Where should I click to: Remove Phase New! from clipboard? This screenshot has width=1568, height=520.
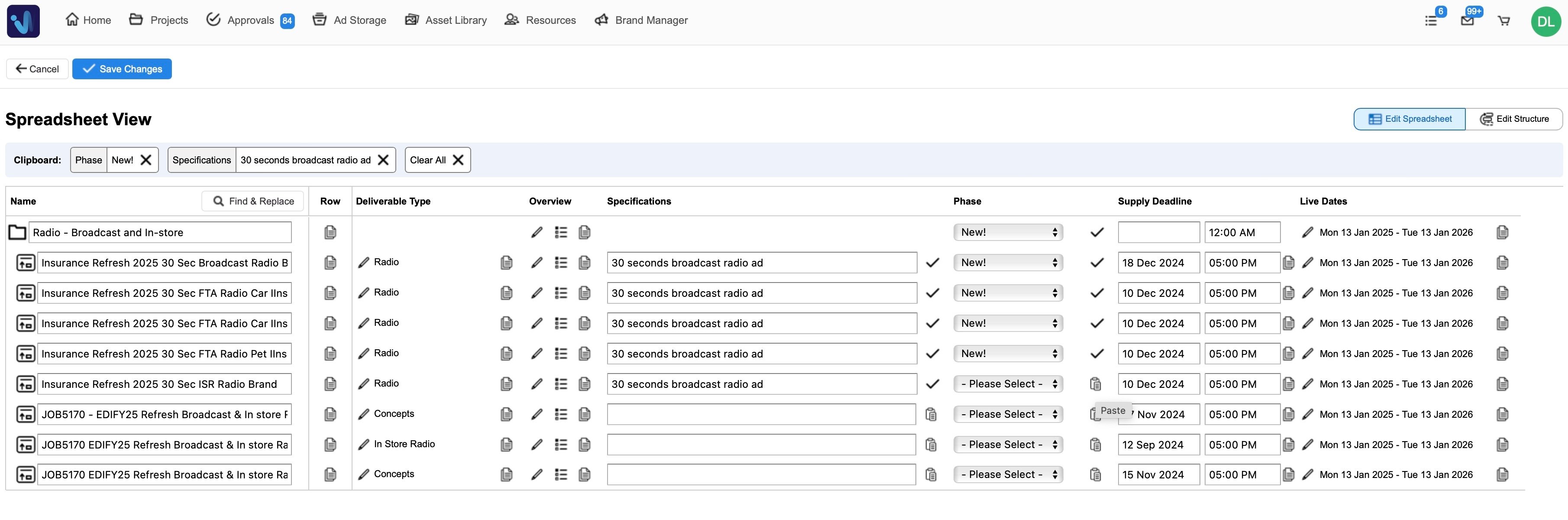tap(146, 160)
